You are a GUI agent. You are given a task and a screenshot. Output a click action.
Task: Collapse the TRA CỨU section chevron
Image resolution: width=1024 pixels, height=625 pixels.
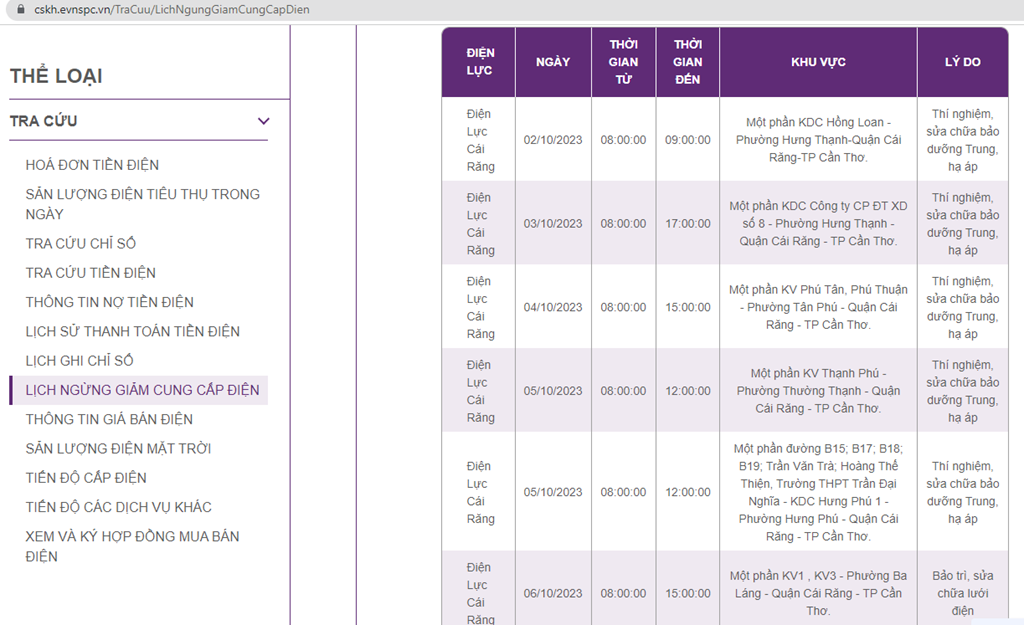click(x=263, y=121)
